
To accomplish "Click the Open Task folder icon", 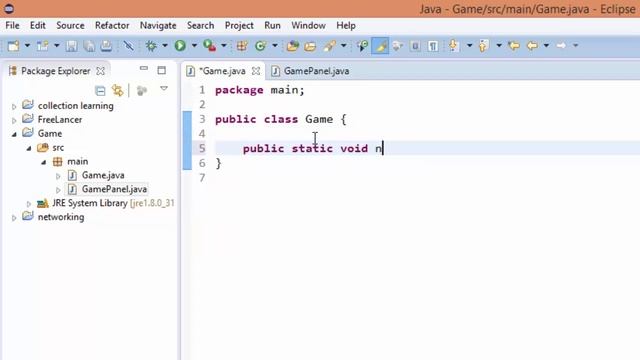I will (310, 46).
